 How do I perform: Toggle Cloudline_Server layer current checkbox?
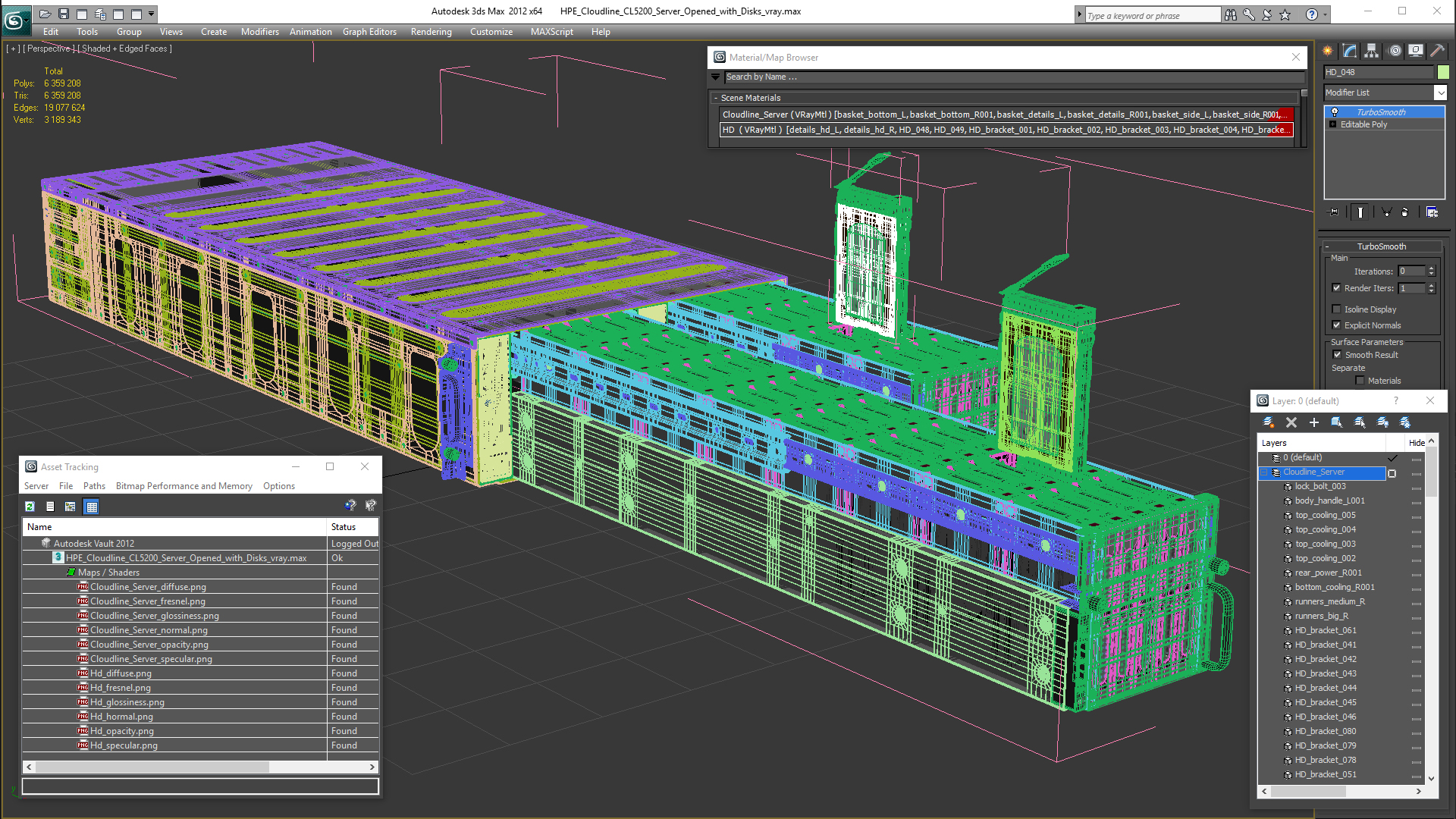1392,473
